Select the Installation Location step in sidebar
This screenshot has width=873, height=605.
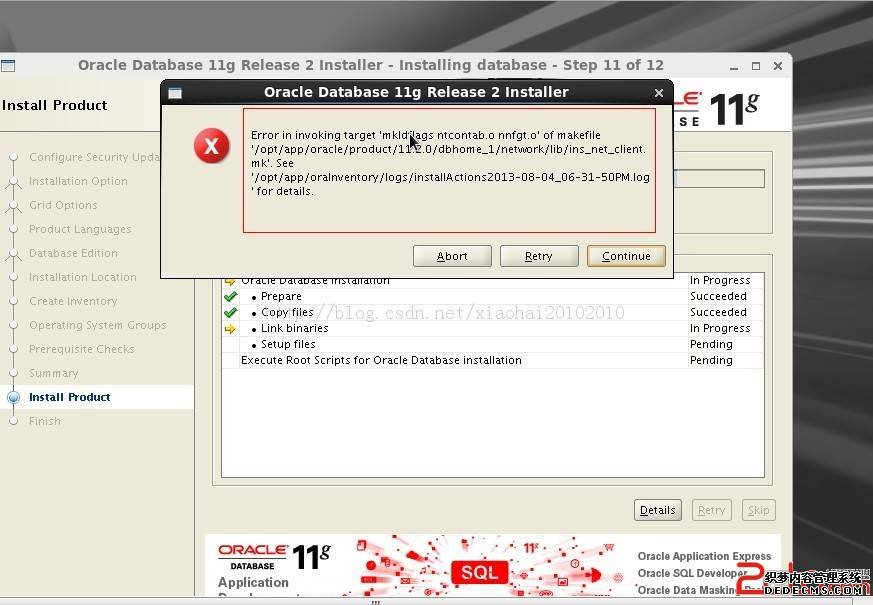click(82, 277)
